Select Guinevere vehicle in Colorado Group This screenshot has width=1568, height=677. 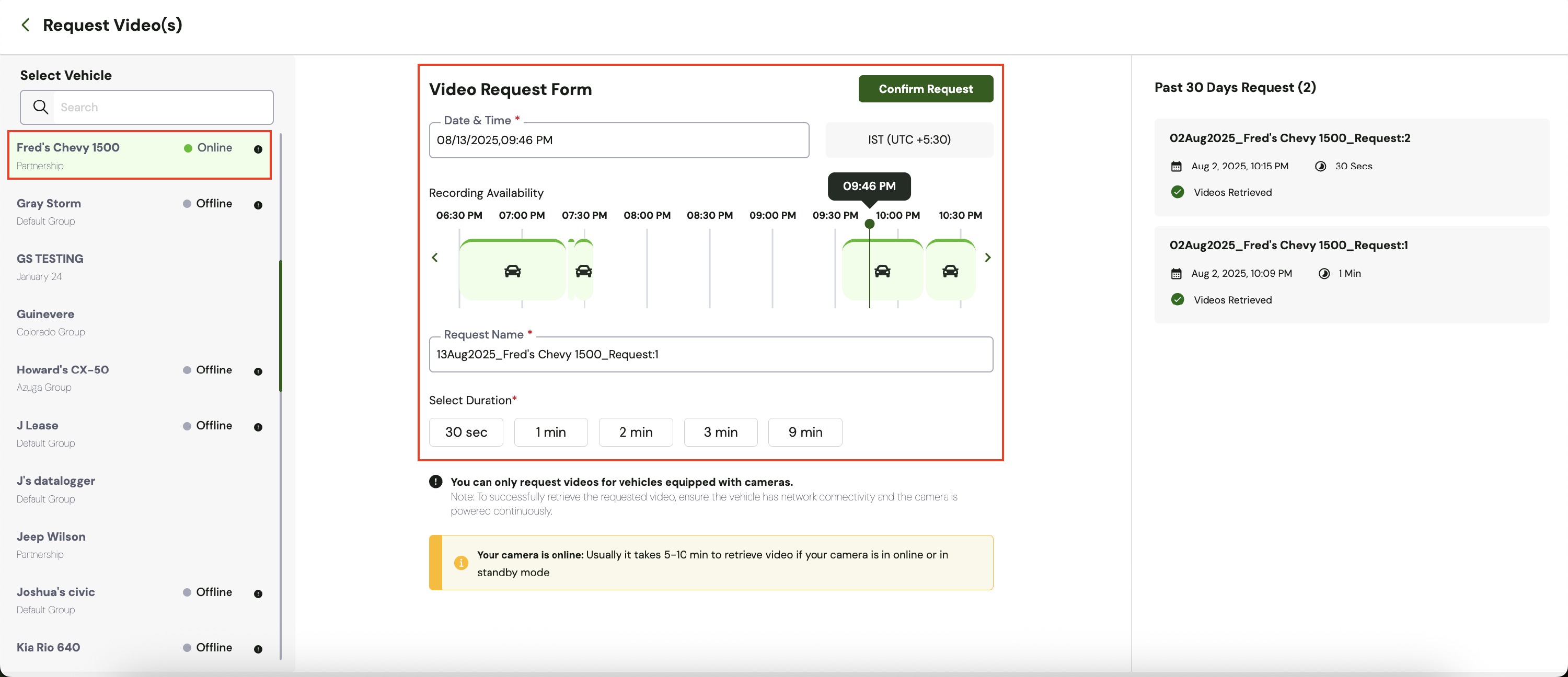[x=140, y=322]
